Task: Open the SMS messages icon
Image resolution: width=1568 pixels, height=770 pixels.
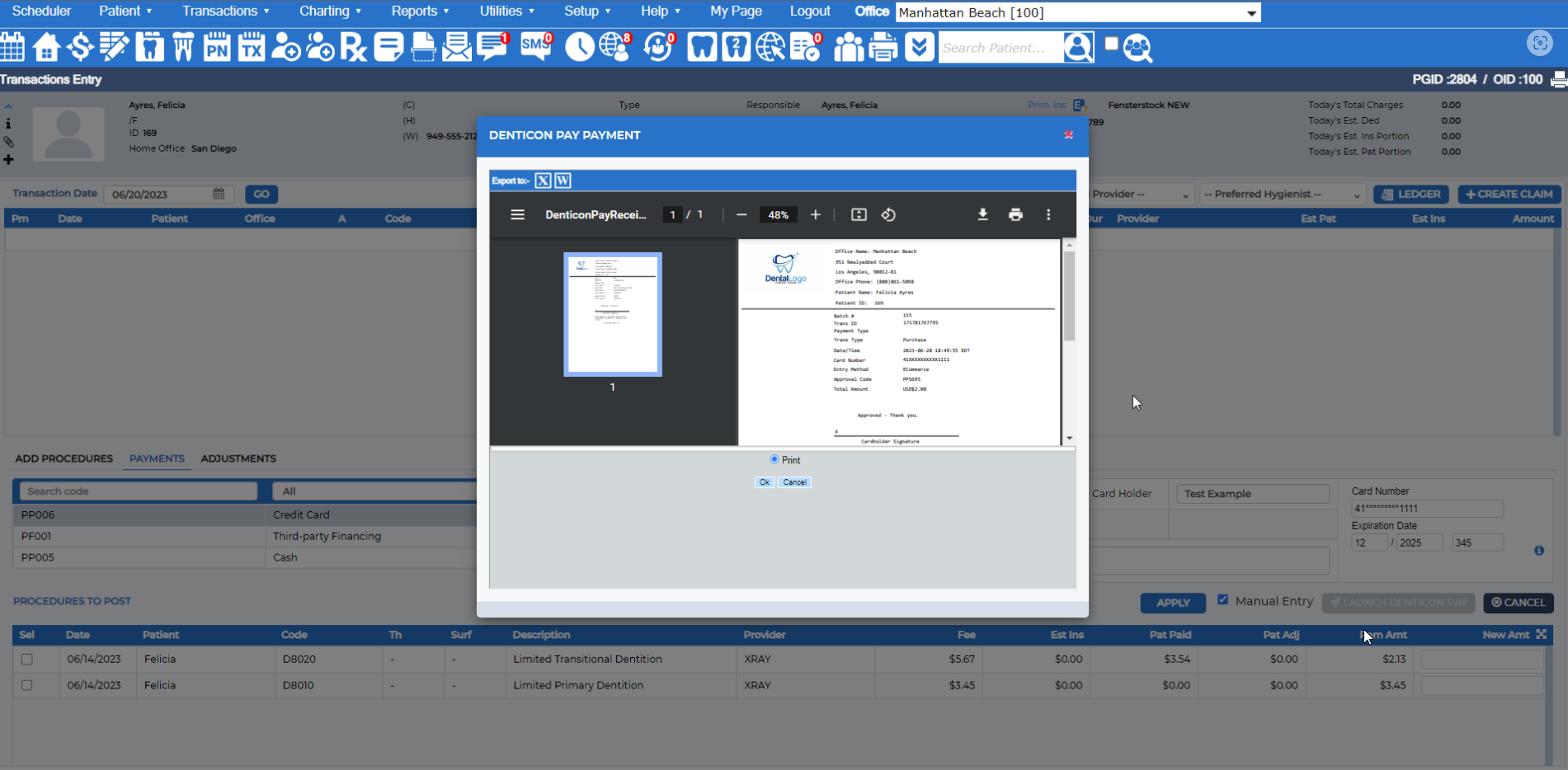Action: 536,47
